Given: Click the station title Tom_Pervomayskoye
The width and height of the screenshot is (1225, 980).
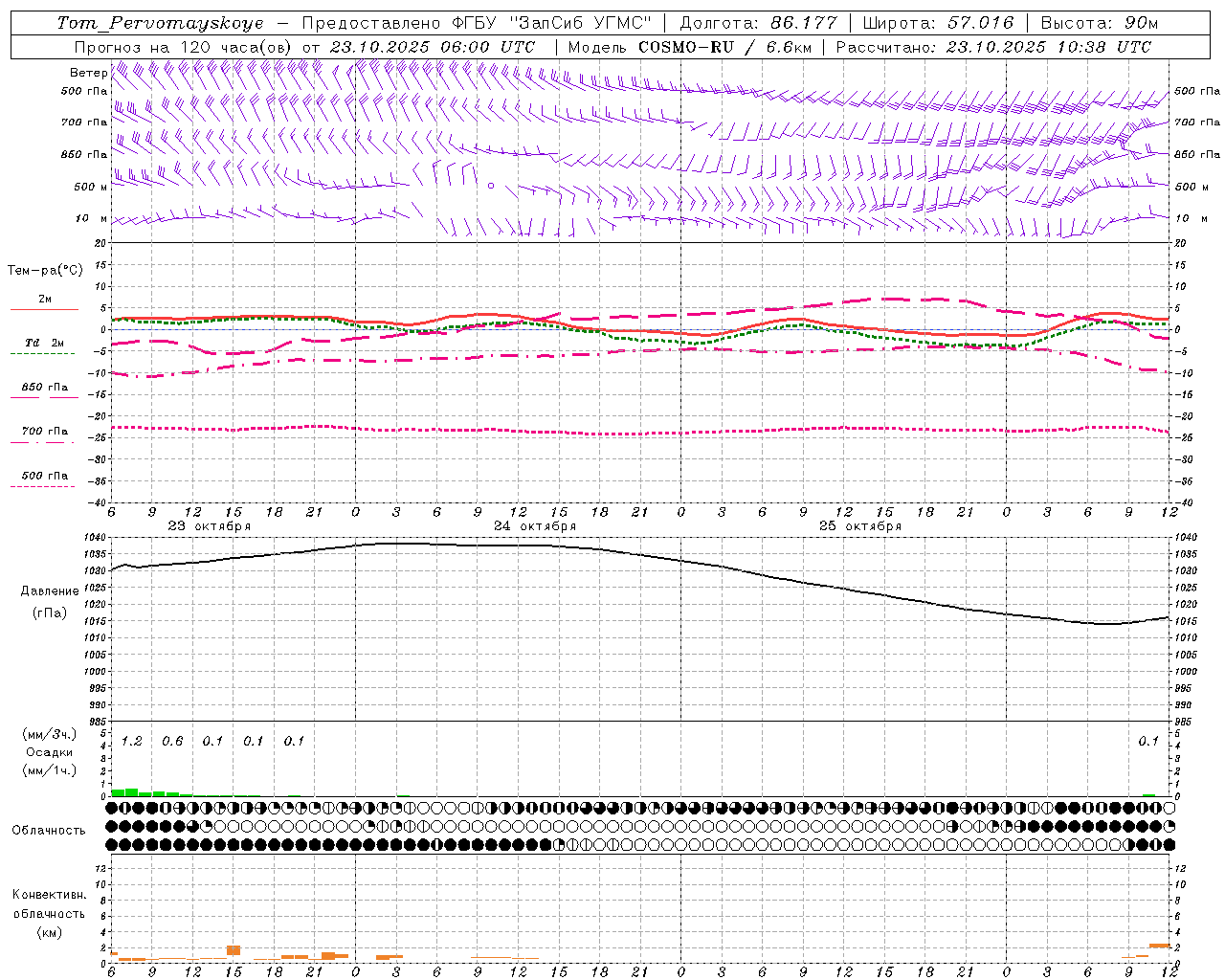Looking at the screenshot, I should [160, 23].
